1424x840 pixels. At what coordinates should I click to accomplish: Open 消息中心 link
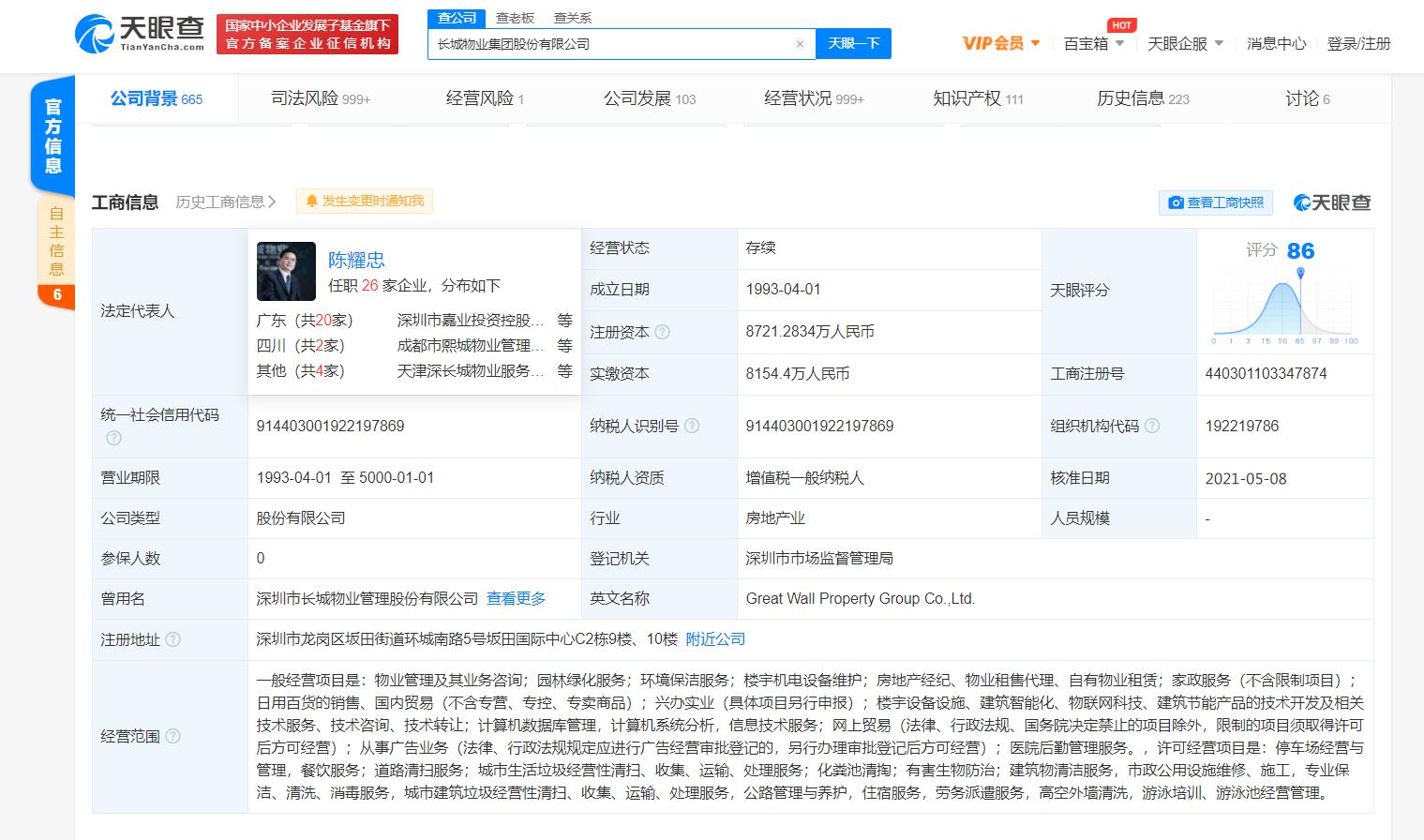[1276, 43]
